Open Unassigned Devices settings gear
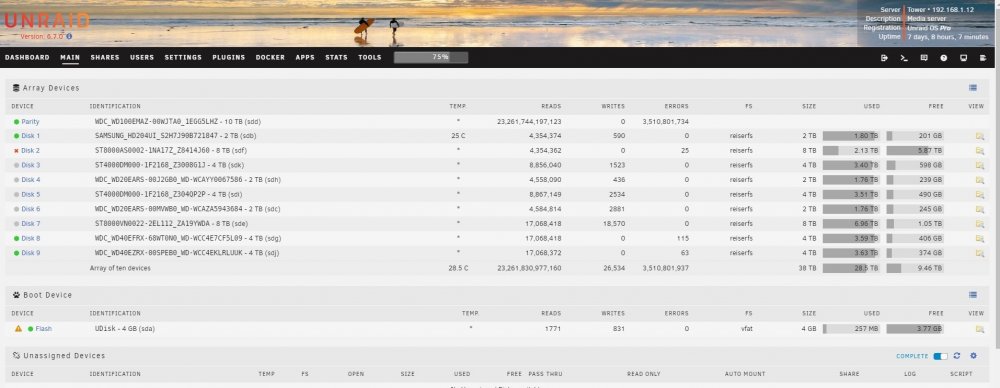Screen dimensions: 1000x388 point(973,356)
